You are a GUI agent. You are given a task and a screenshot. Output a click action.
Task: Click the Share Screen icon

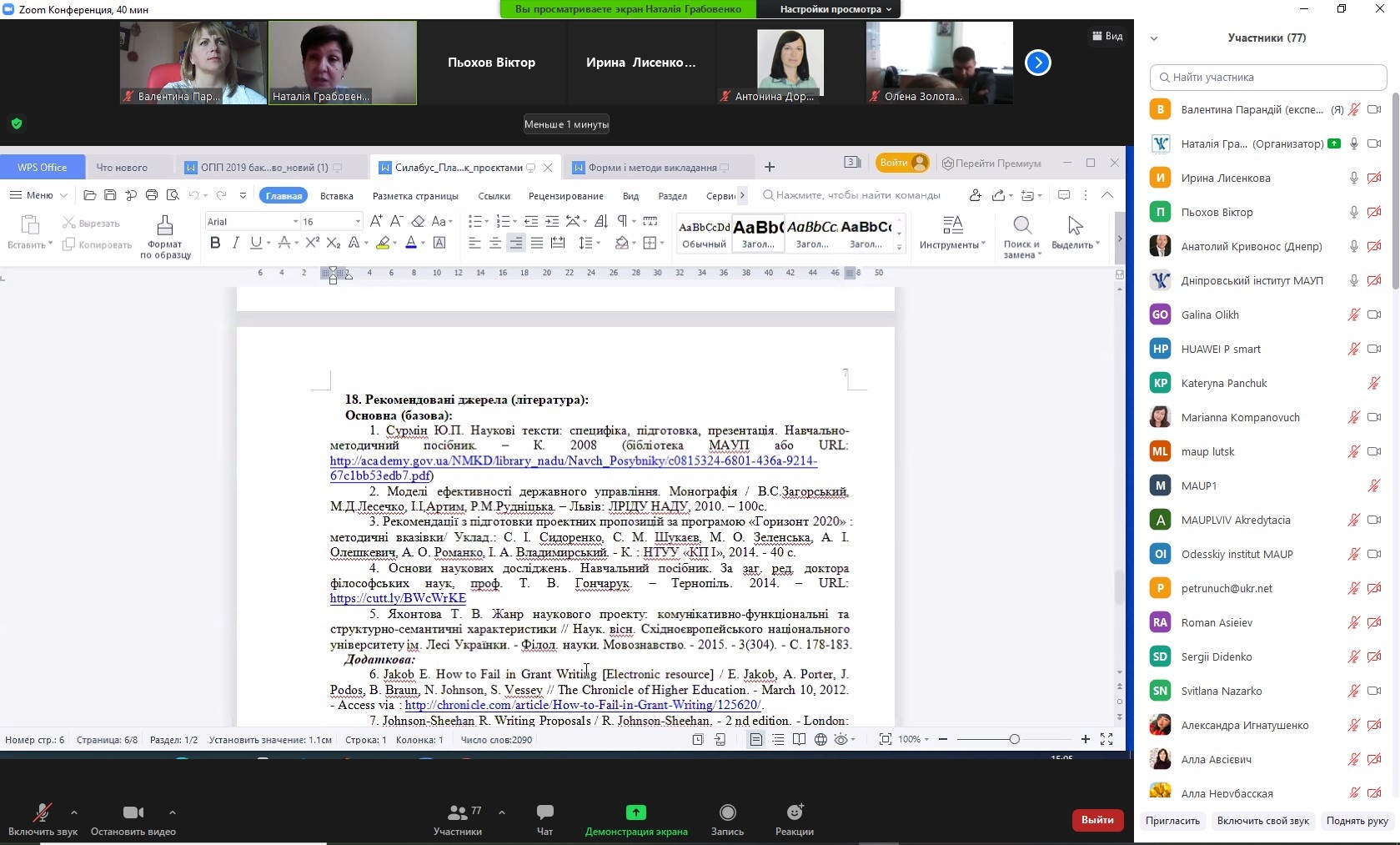tap(635, 813)
